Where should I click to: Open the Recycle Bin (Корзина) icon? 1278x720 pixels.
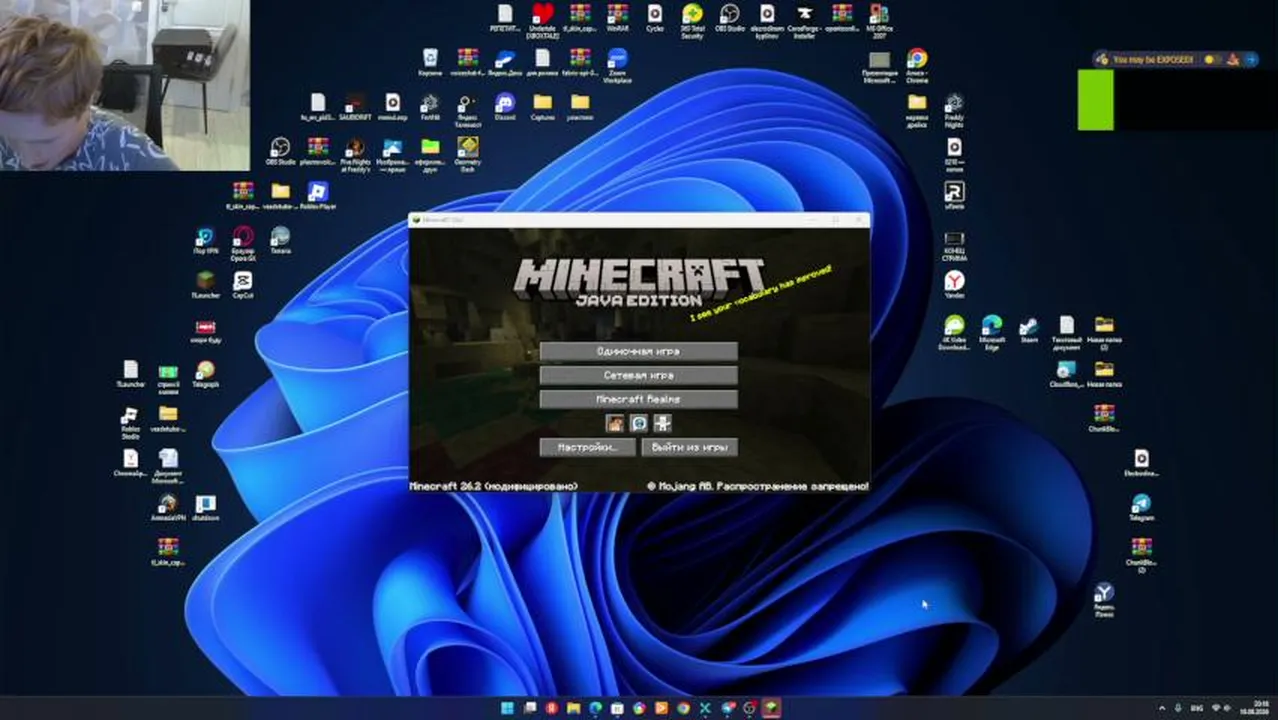(x=430, y=63)
